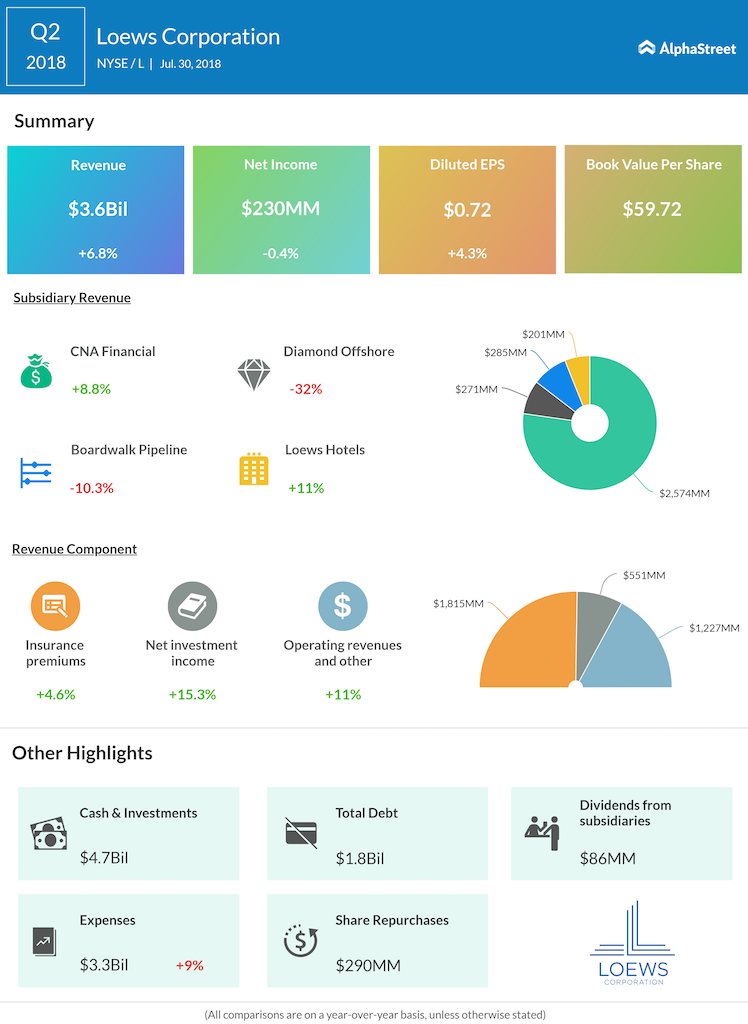
Task: Click the Expenses +9% change value
Action: tap(189, 966)
